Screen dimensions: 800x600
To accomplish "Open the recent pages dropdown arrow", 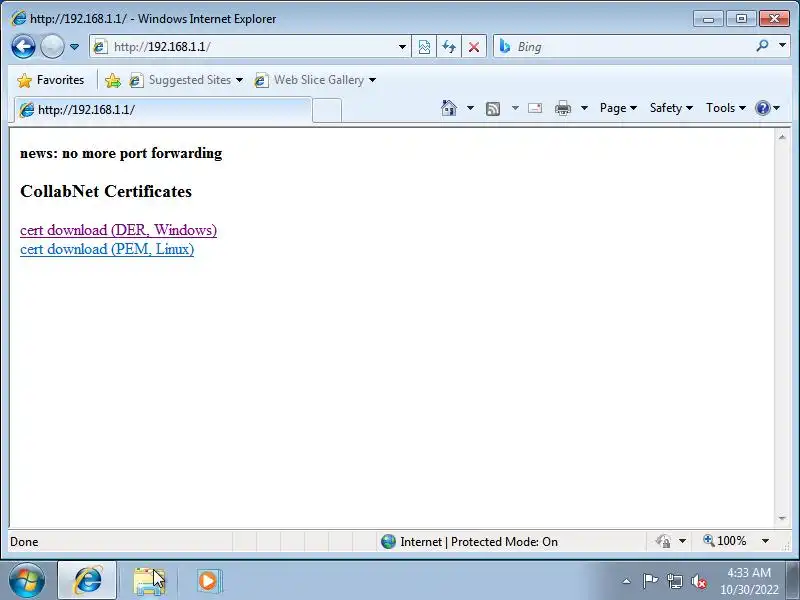I will (74, 47).
